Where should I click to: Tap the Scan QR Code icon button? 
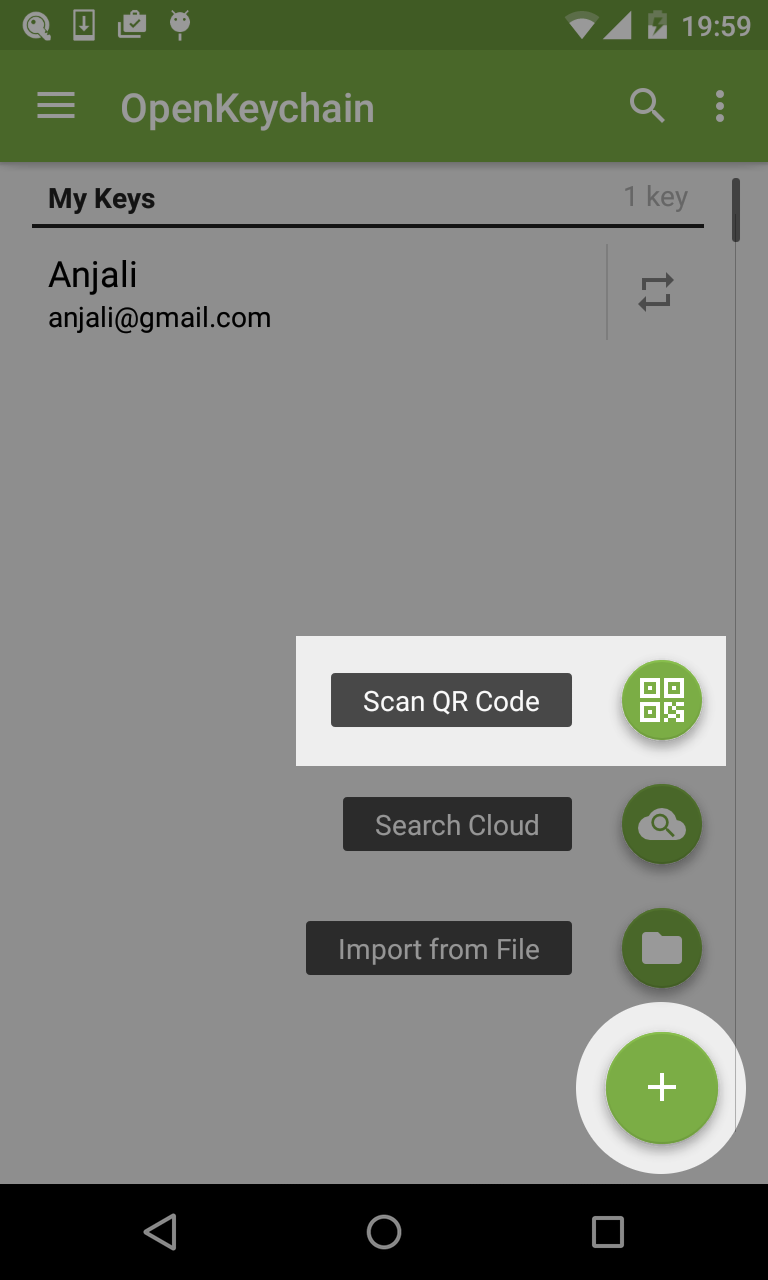point(662,700)
